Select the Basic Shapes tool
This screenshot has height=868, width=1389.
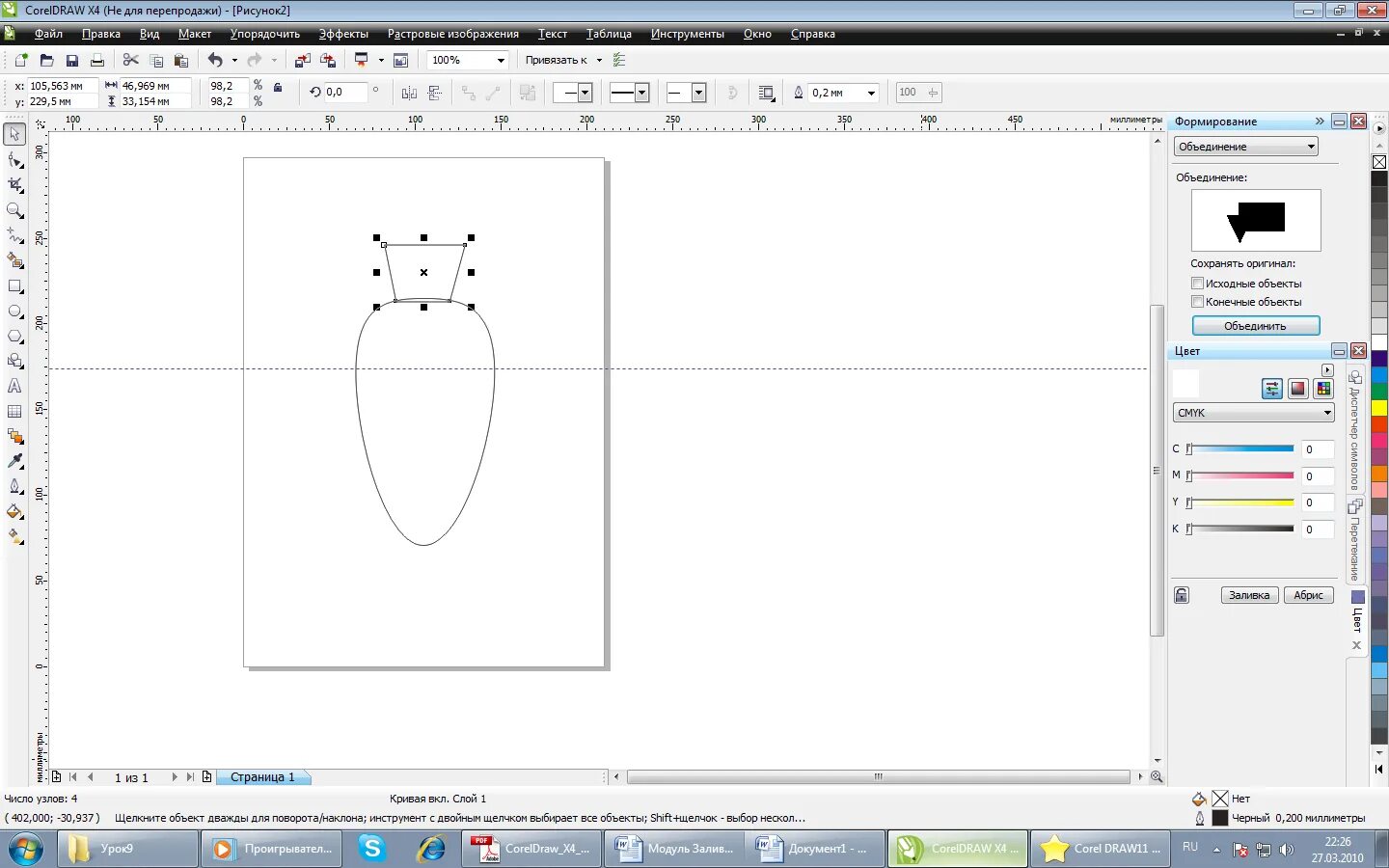tap(14, 361)
